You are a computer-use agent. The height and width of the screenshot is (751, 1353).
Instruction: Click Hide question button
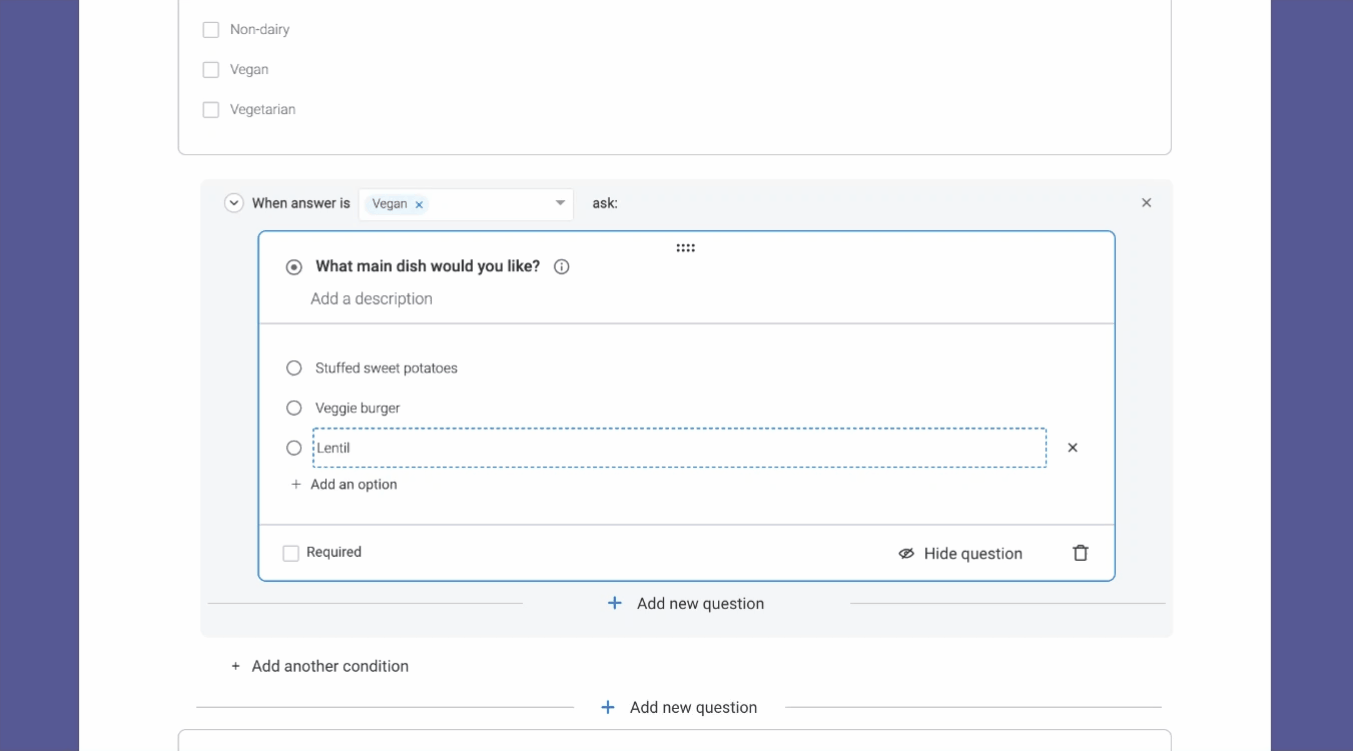coord(960,553)
